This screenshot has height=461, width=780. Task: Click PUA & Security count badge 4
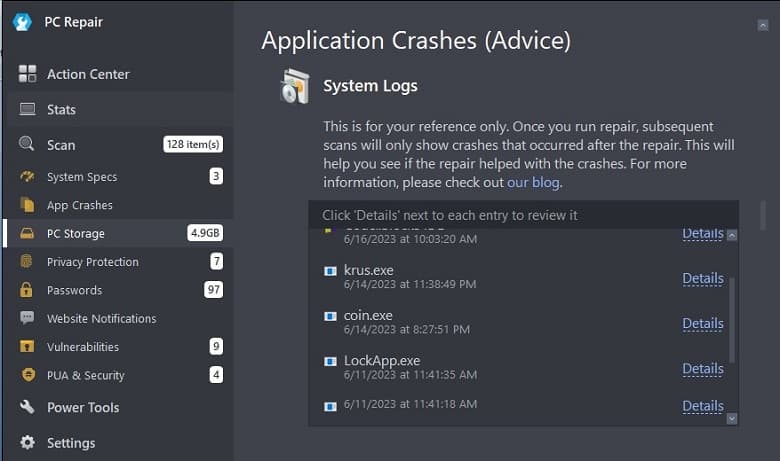tap(216, 374)
